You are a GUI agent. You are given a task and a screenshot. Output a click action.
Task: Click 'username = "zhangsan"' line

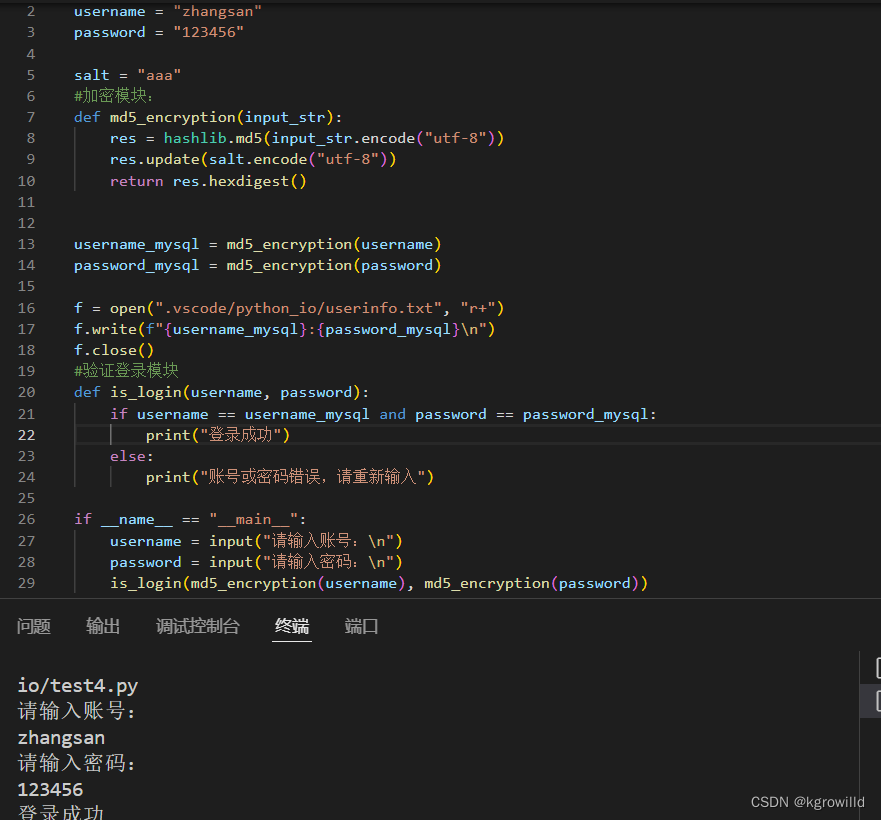click(x=167, y=11)
